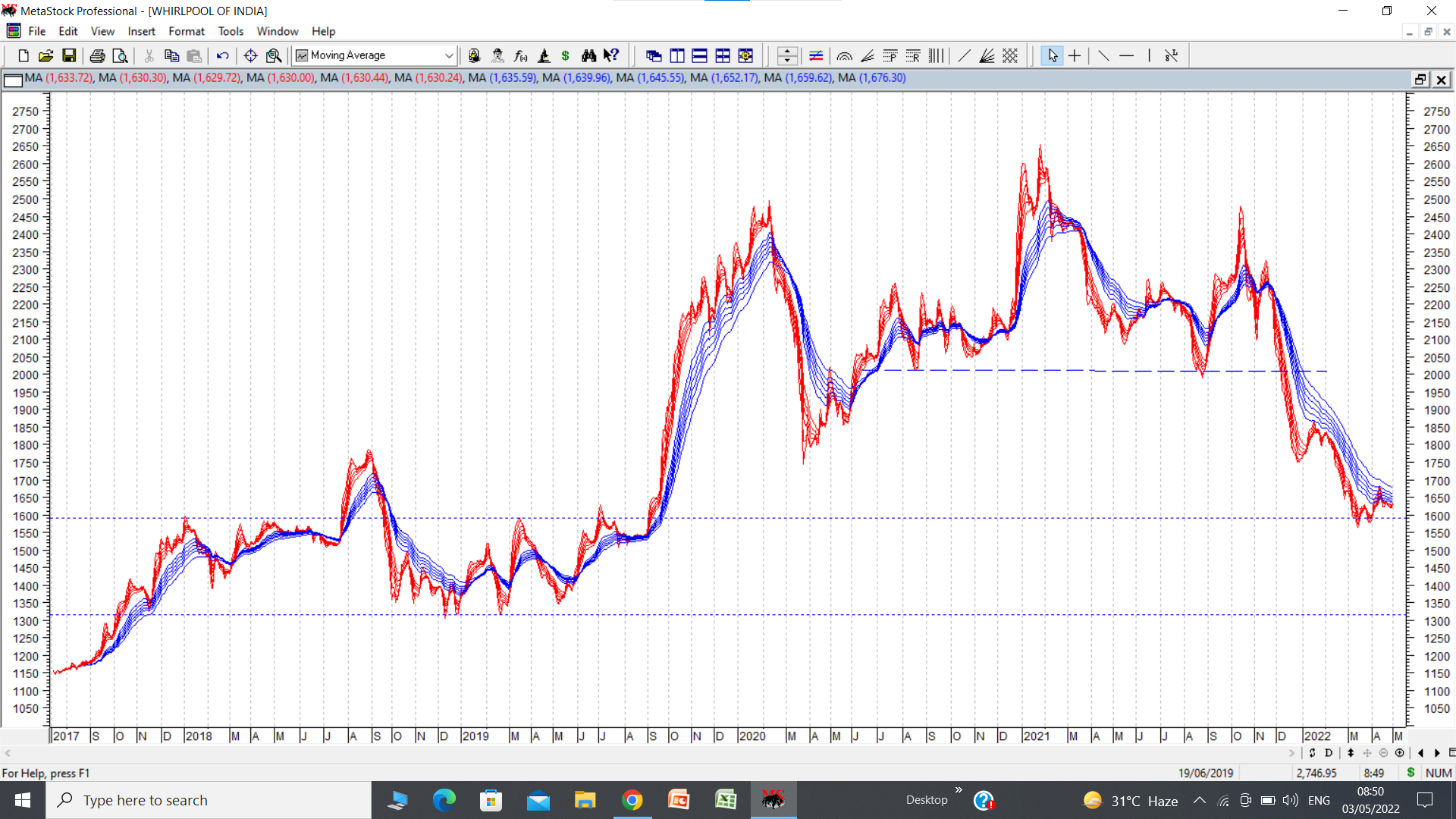Screen dimensions: 1456x819
Task: Click the Undo arrow icon
Action: point(222,55)
